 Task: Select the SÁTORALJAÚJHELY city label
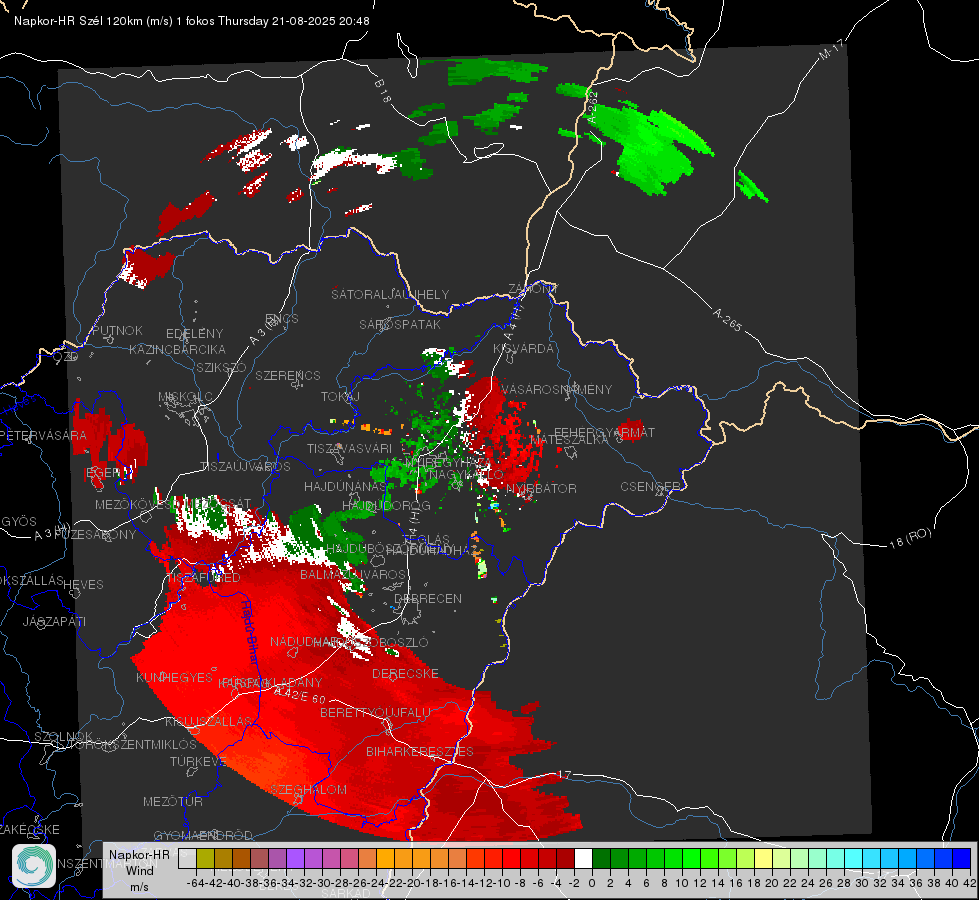[x=390, y=294]
